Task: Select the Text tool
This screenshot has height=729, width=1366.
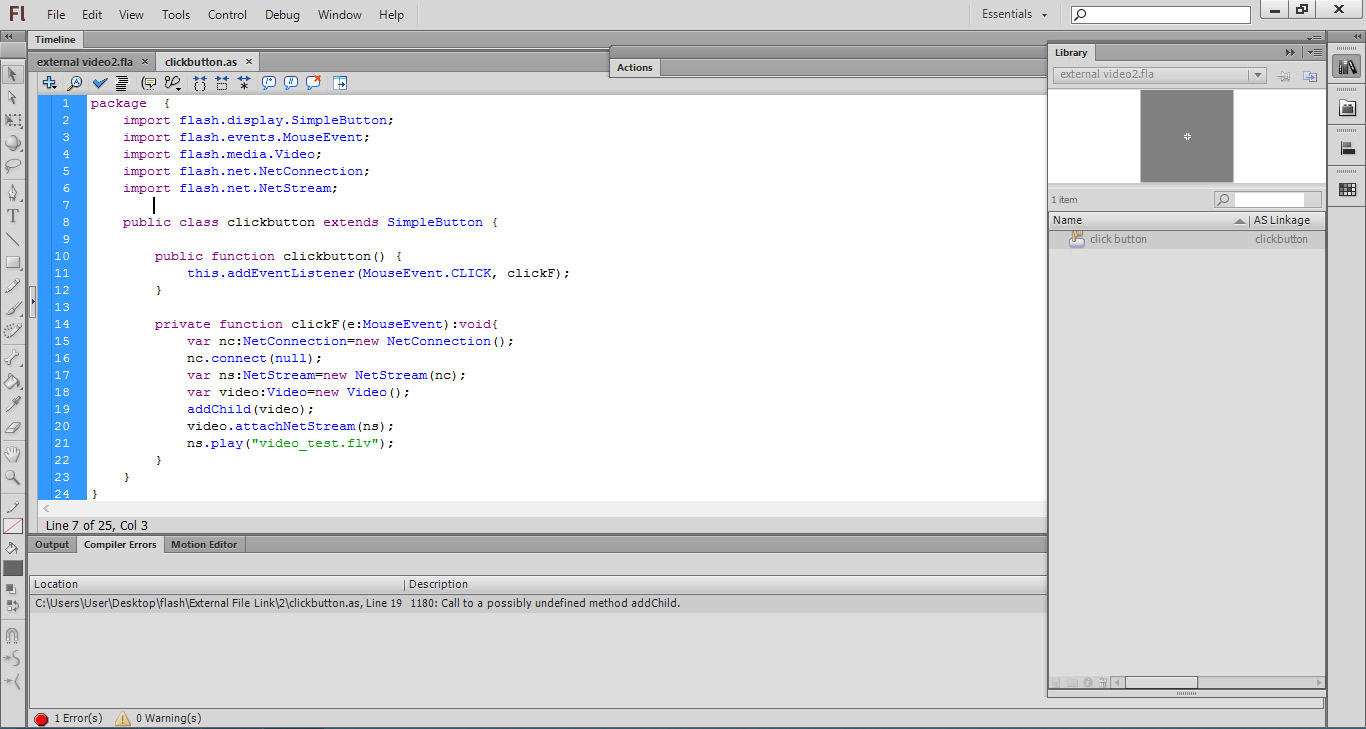Action: 13,215
